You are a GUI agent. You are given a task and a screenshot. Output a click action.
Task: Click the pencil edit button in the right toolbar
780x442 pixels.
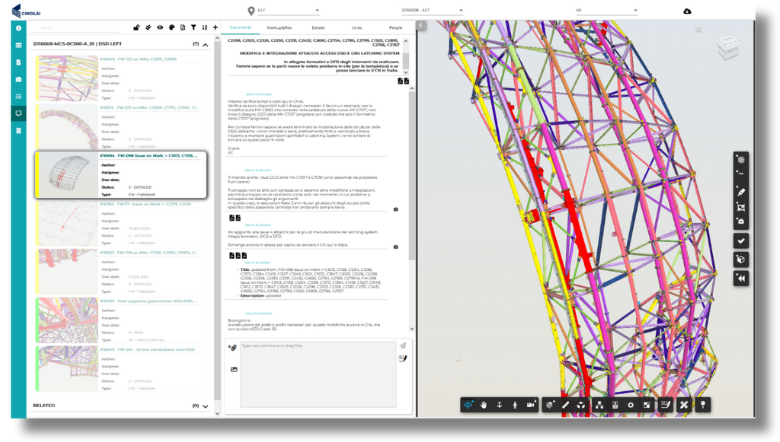(x=741, y=192)
